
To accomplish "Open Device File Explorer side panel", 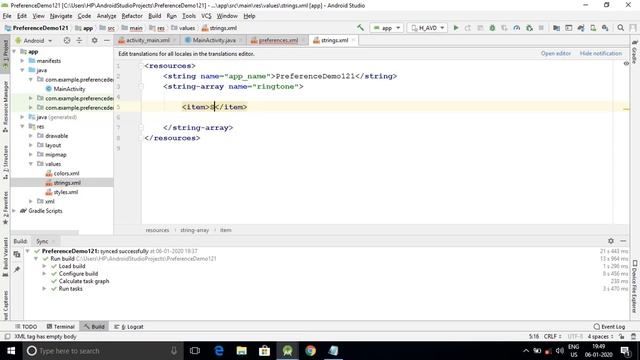I will pyautogui.click(x=635, y=287).
